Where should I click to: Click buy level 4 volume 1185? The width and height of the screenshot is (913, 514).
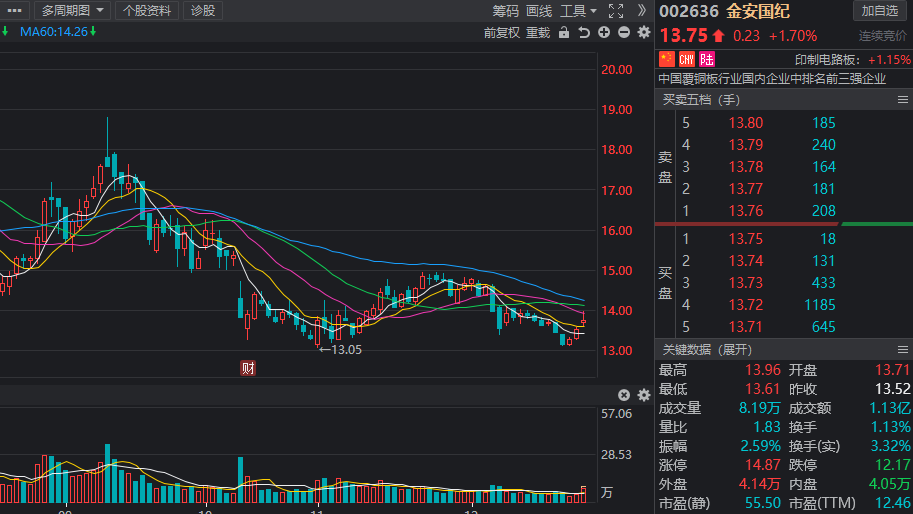pyautogui.click(x=820, y=305)
